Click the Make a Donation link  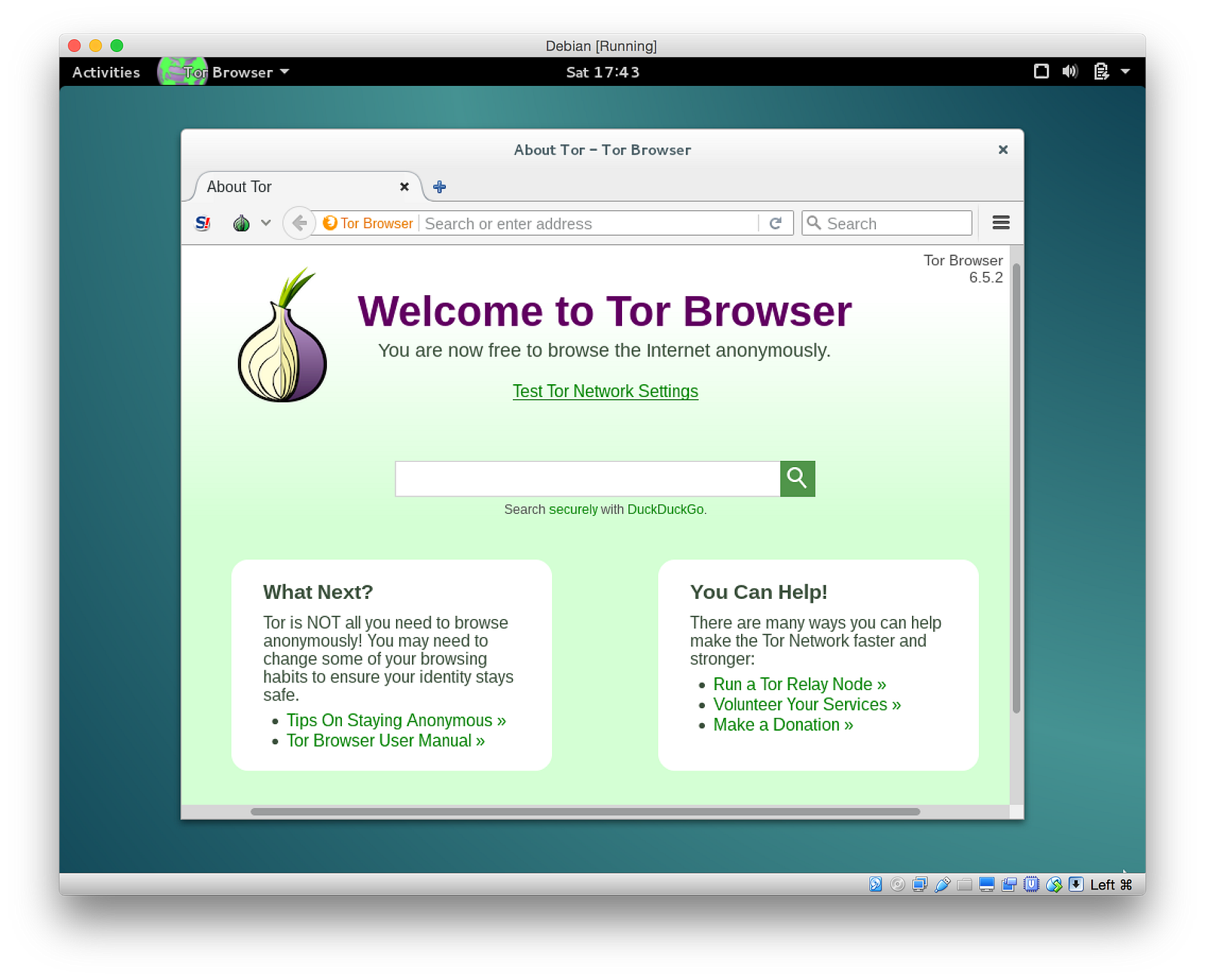pyautogui.click(x=783, y=725)
